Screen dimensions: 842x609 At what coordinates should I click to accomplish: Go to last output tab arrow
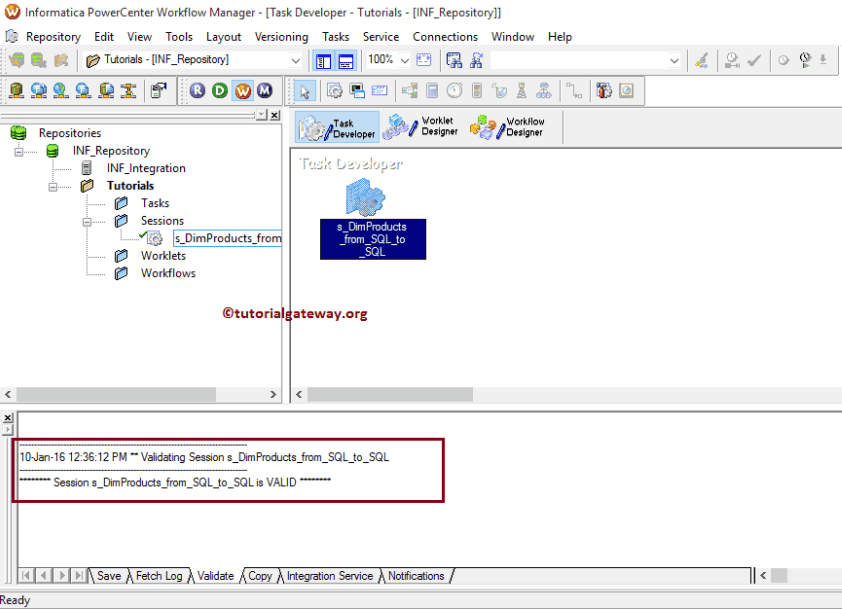tap(79, 576)
